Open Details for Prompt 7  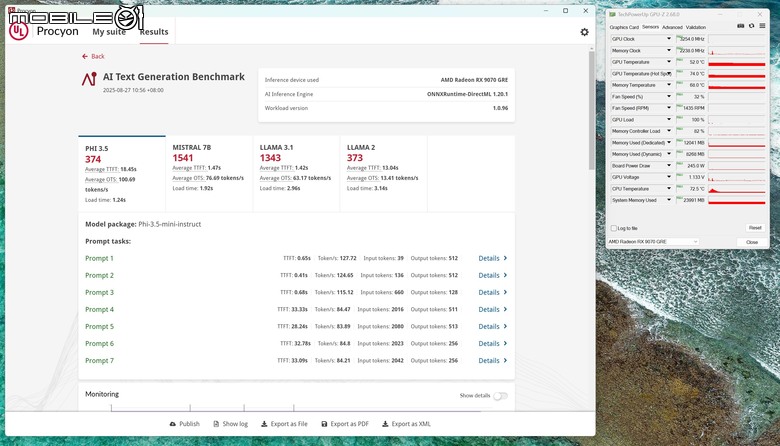pyautogui.click(x=492, y=360)
